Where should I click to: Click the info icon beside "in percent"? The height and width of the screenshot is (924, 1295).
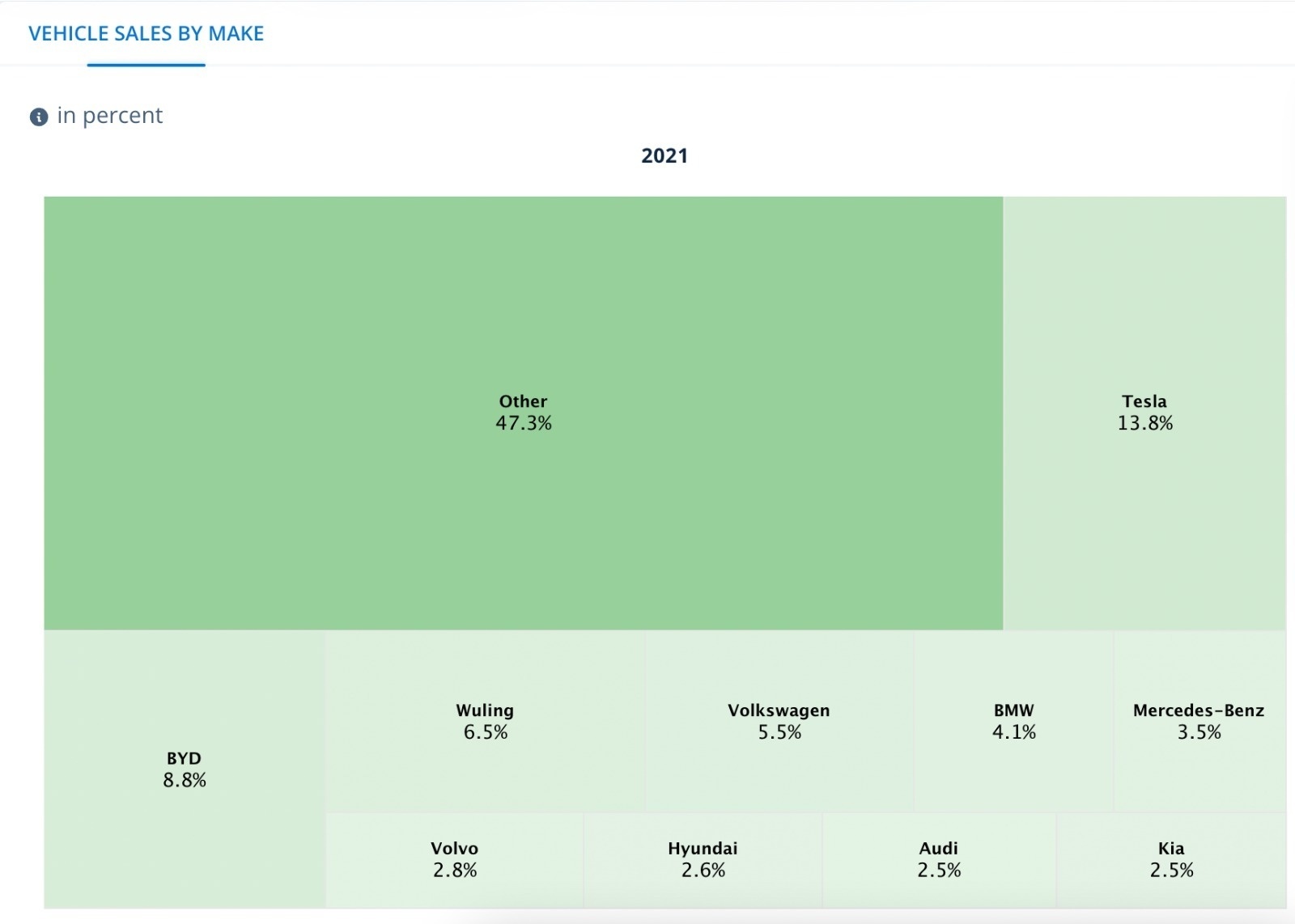39,117
